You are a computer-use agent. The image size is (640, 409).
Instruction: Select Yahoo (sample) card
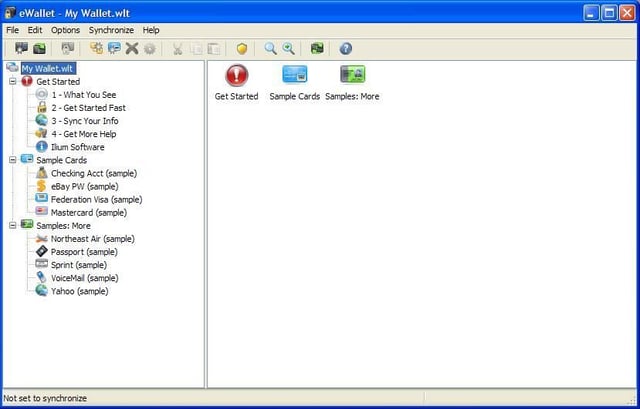(x=80, y=291)
